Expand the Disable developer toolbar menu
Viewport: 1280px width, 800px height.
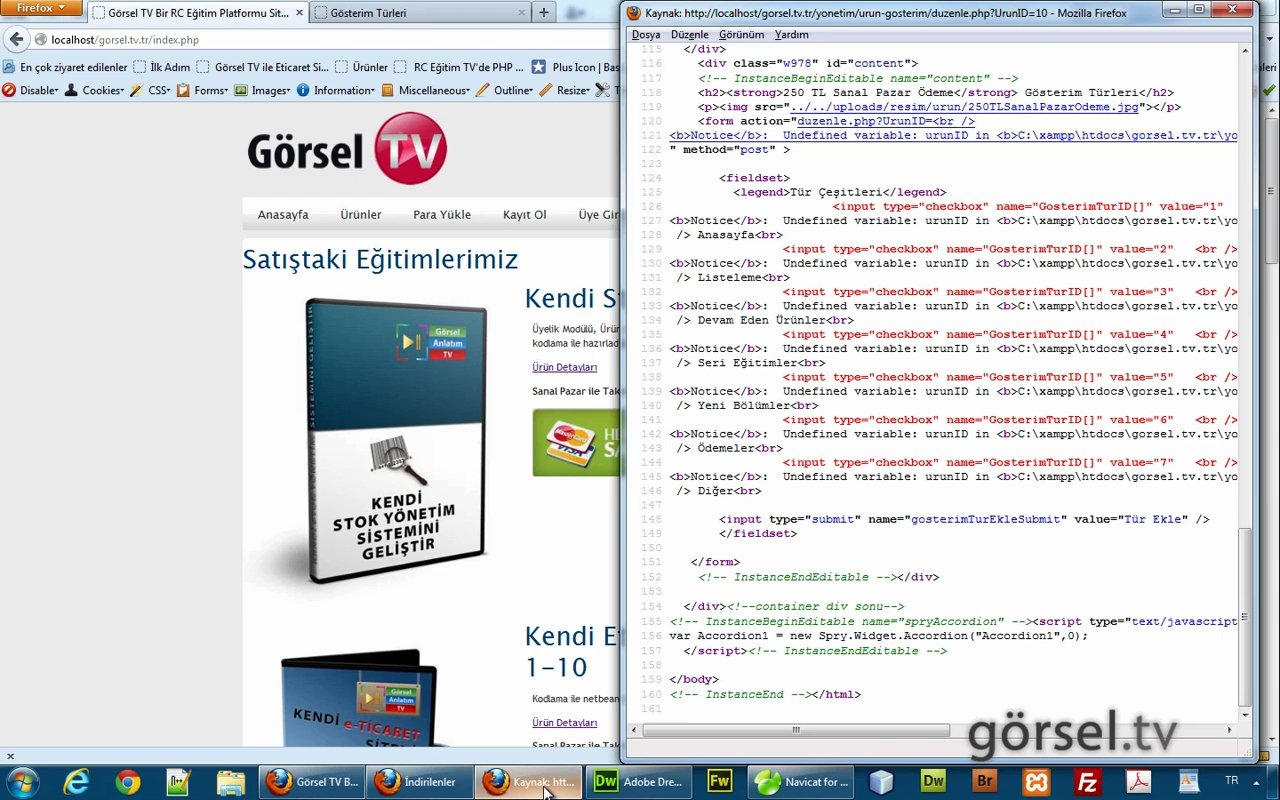(31, 90)
